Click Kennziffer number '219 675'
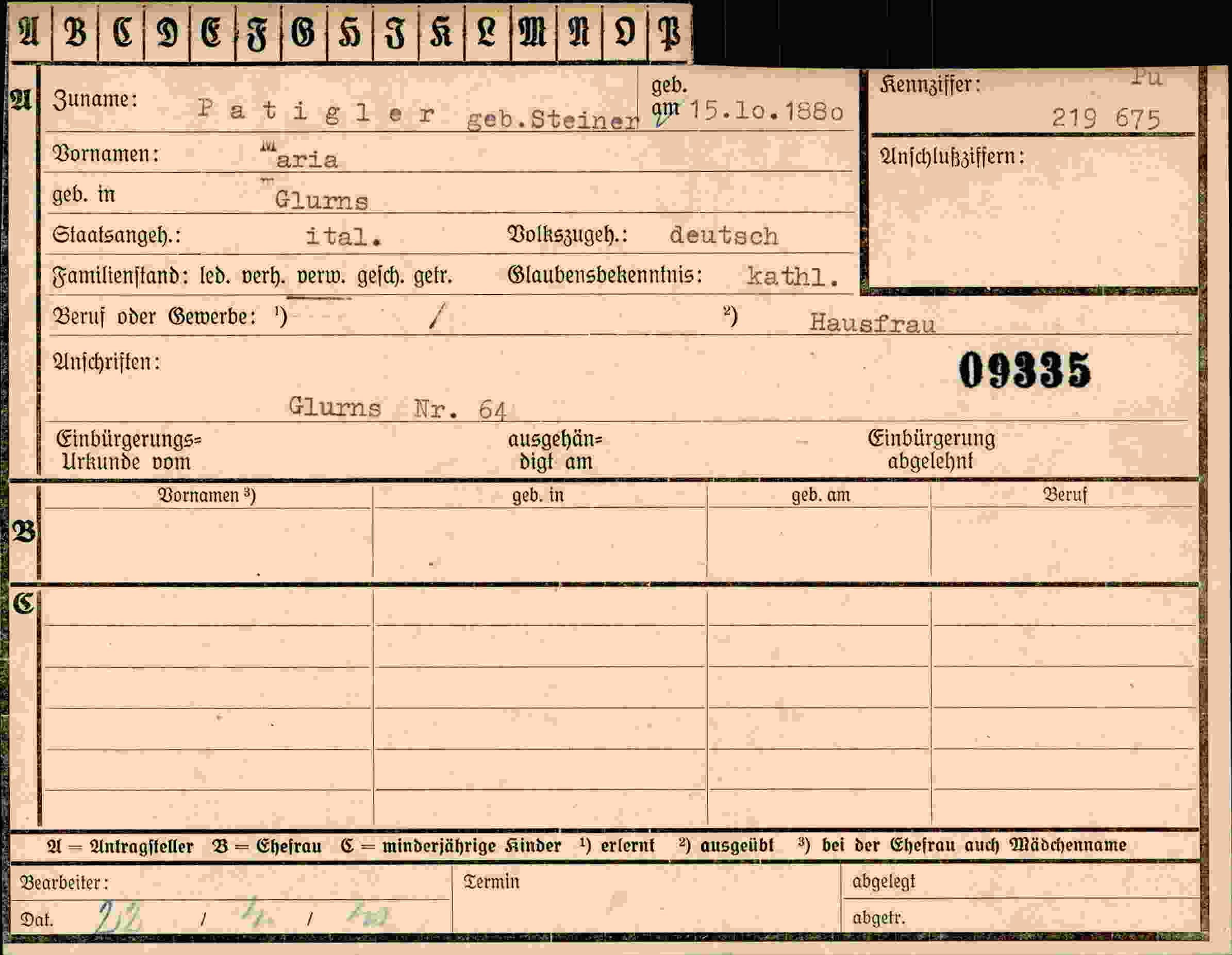 (1106, 119)
